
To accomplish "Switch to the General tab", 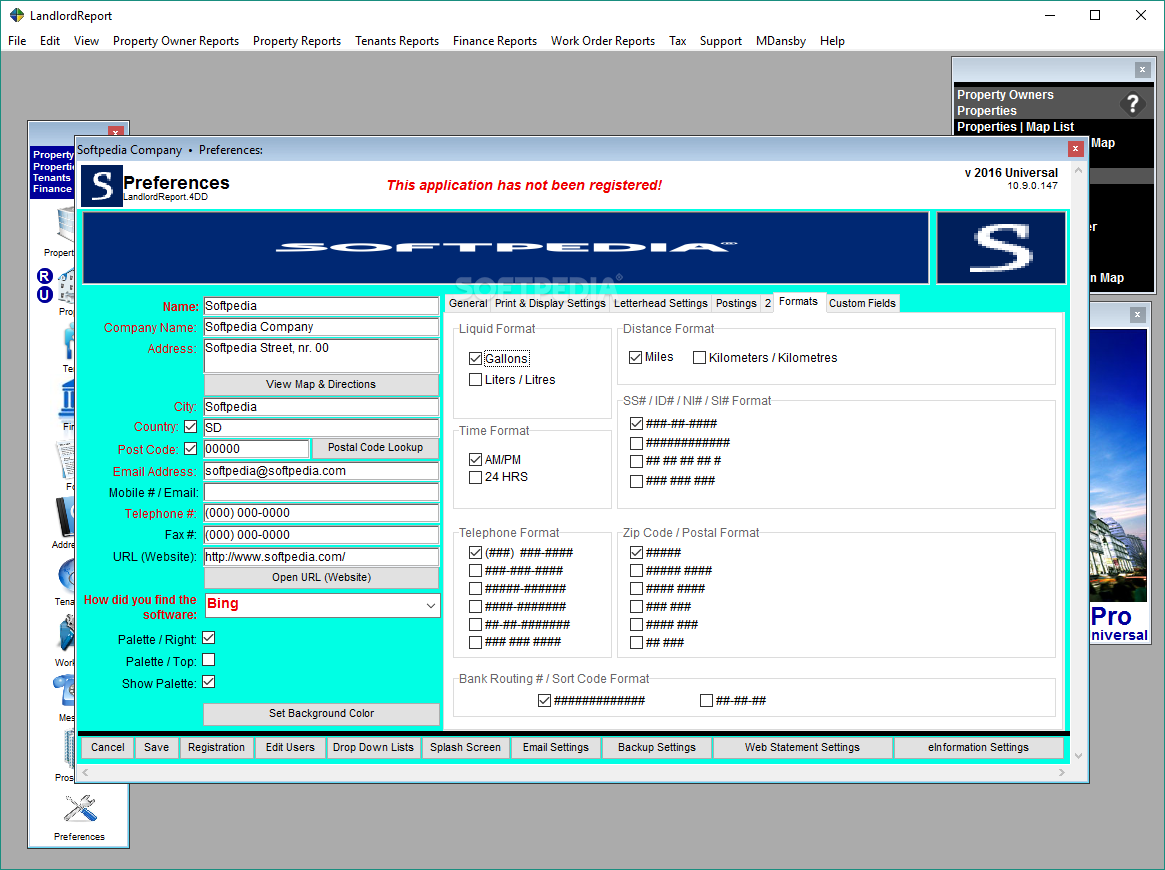I will (468, 303).
